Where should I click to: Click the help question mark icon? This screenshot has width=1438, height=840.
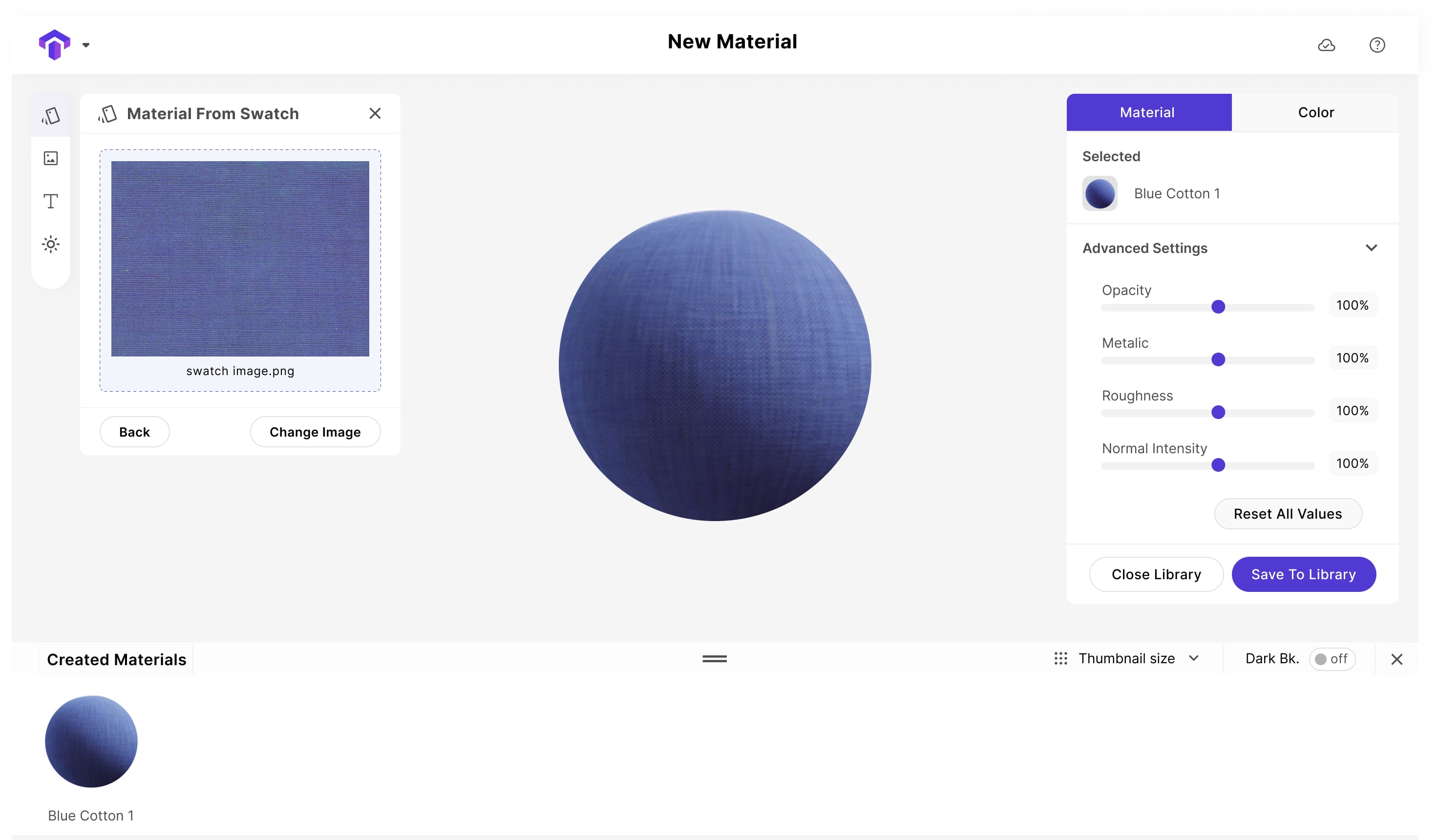click(x=1377, y=44)
